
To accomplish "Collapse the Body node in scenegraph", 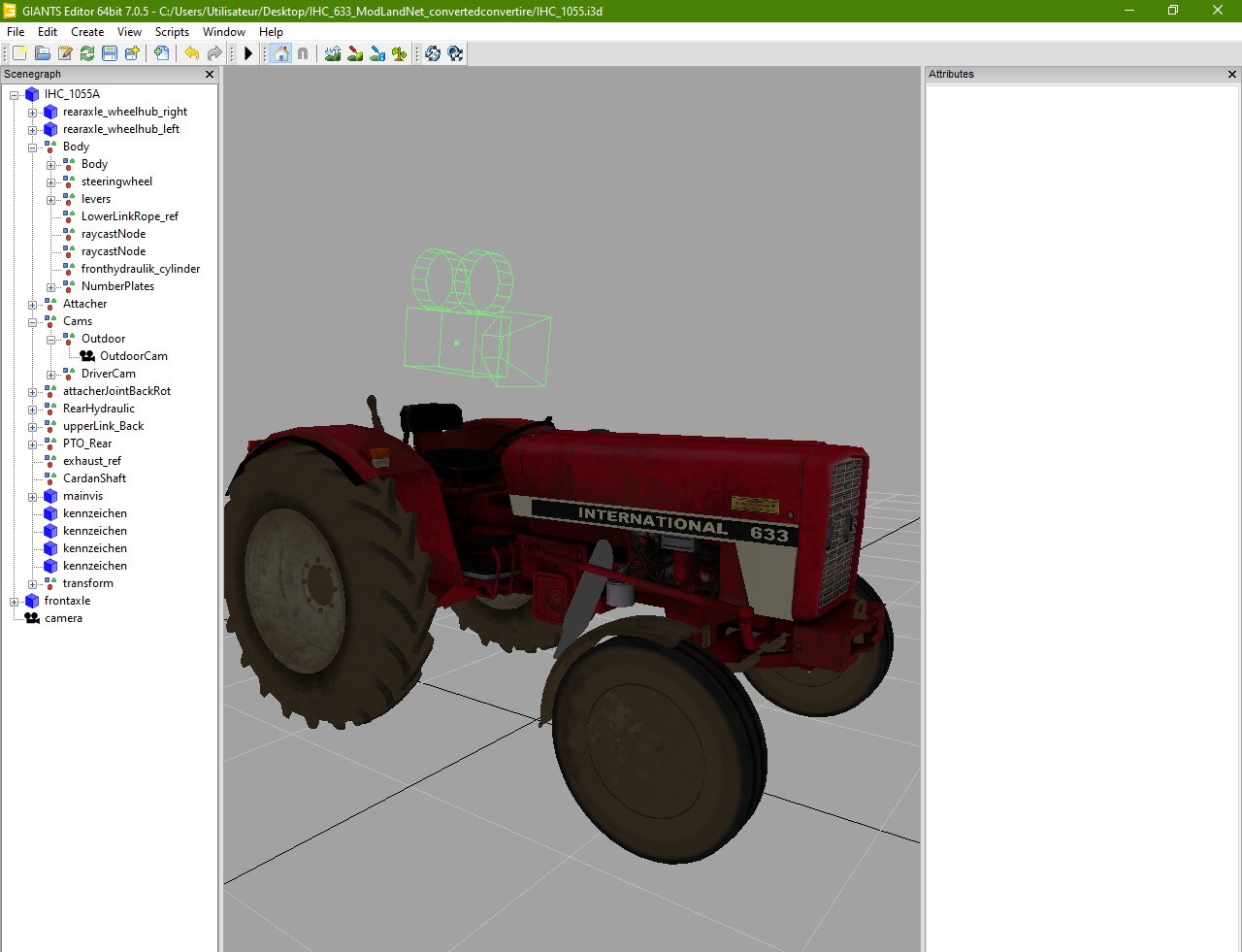I will (33, 148).
